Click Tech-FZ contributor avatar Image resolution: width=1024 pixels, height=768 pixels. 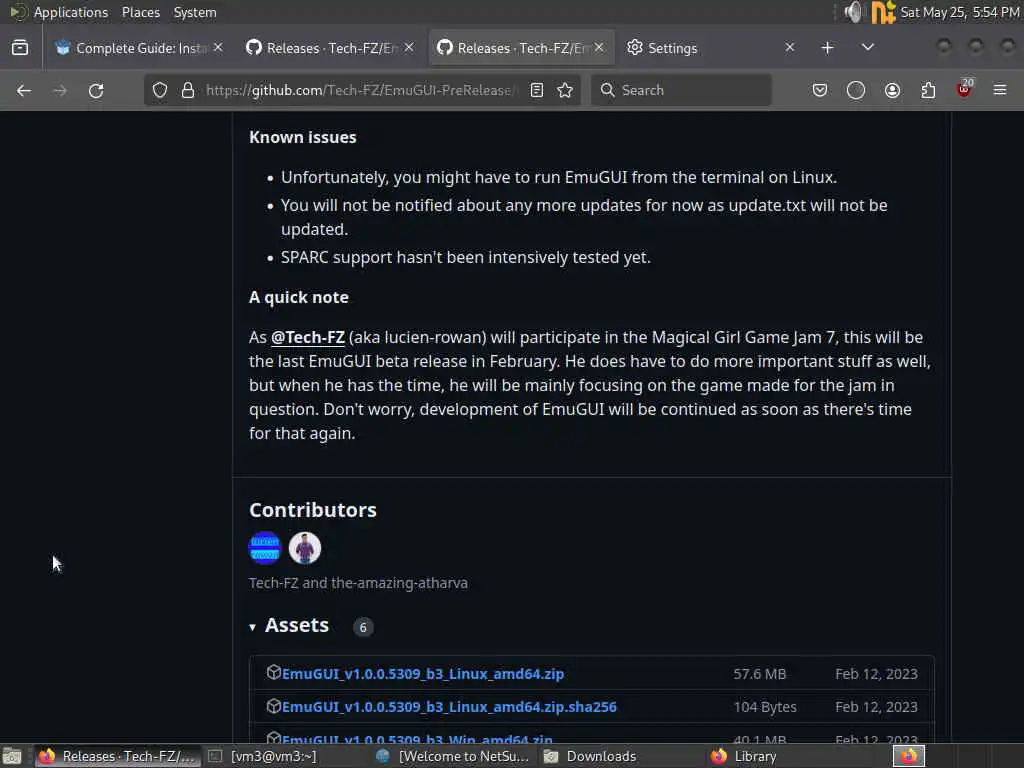click(x=264, y=547)
